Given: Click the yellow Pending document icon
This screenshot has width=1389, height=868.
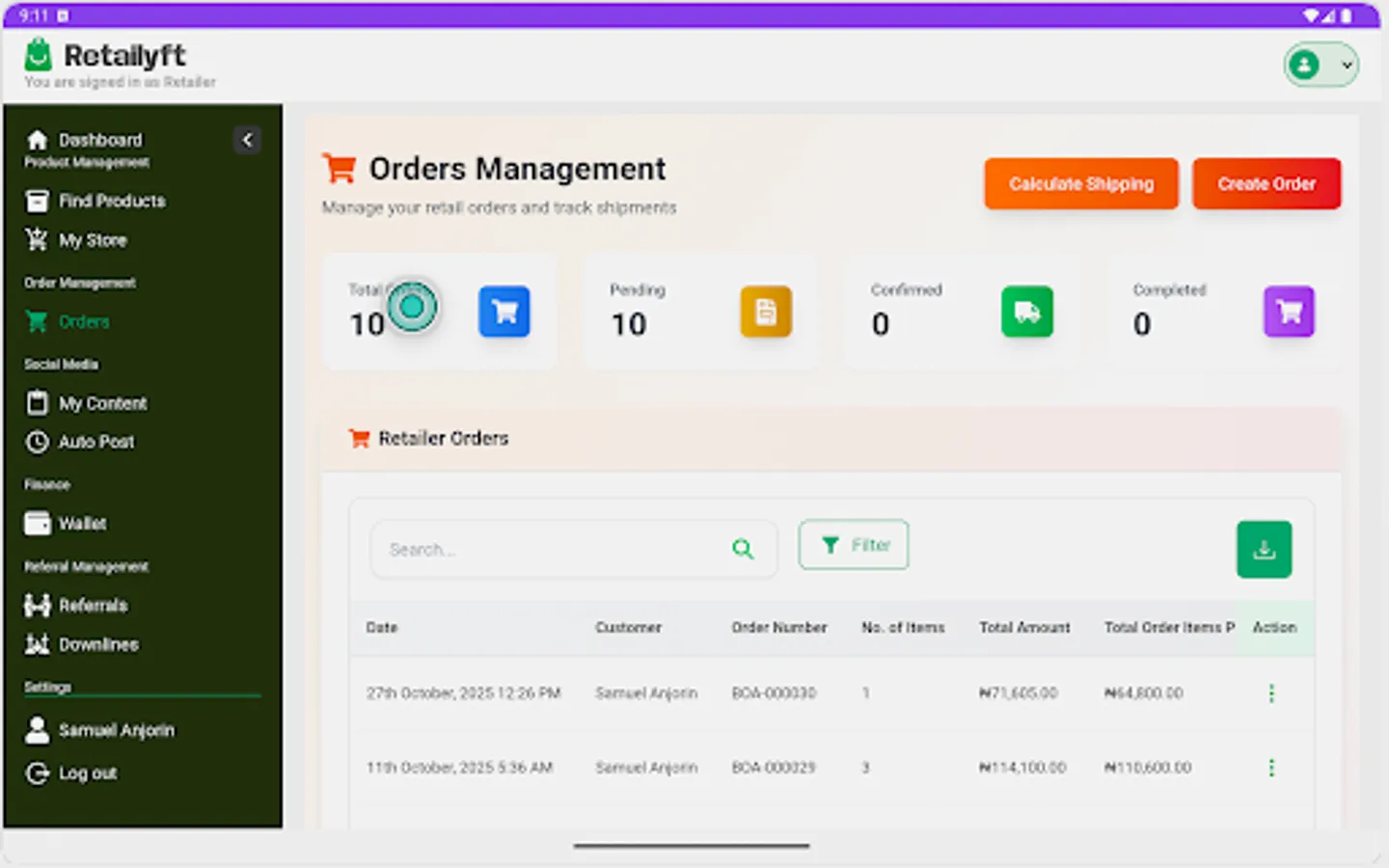Looking at the screenshot, I should pos(766,312).
